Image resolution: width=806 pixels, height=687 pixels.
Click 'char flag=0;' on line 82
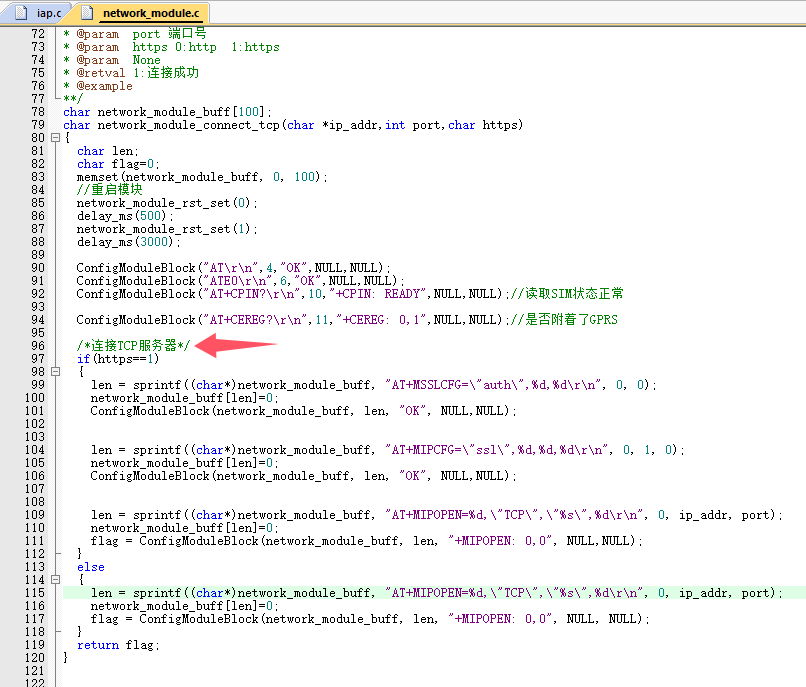pyautogui.click(x=118, y=164)
